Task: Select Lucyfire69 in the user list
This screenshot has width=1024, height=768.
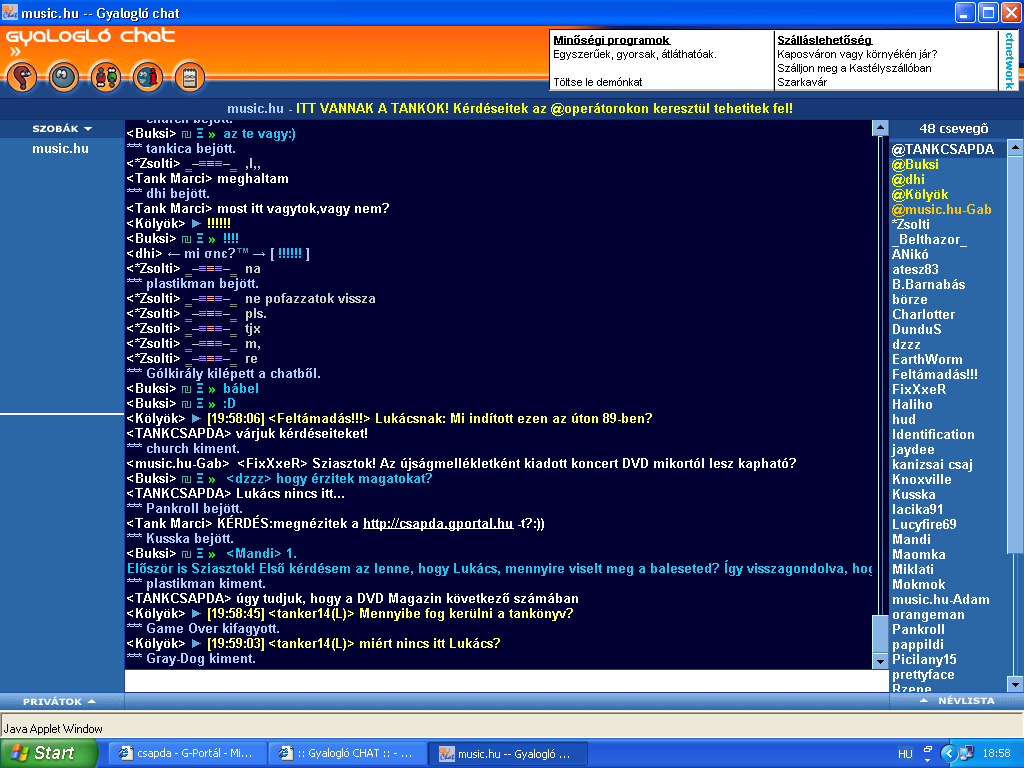Action: [924, 525]
